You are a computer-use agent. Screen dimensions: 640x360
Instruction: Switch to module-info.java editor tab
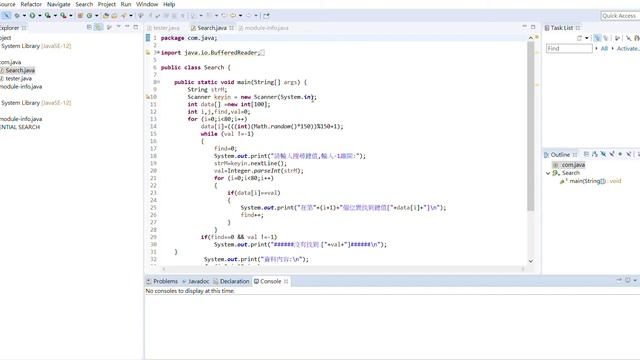coord(264,28)
